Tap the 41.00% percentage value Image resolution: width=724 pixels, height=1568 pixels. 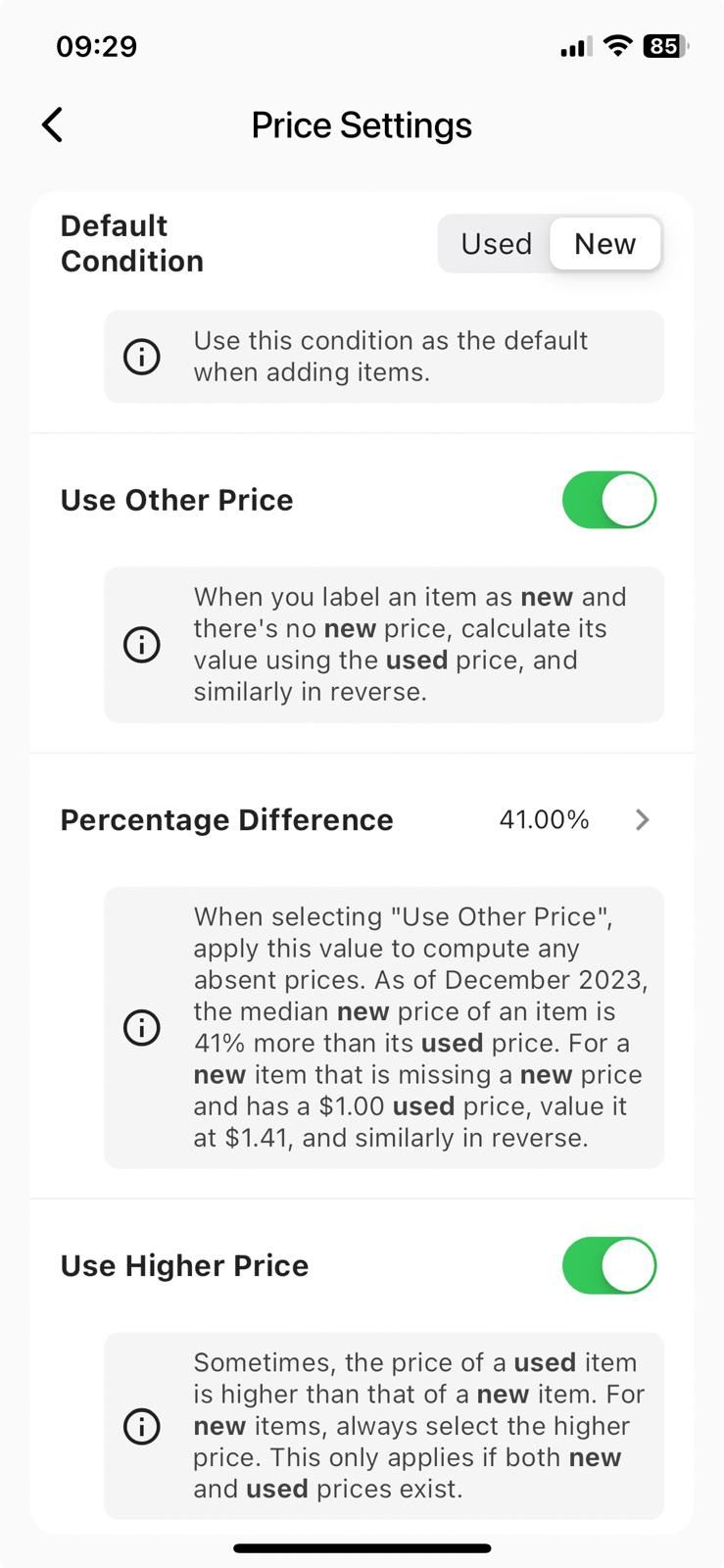point(544,819)
